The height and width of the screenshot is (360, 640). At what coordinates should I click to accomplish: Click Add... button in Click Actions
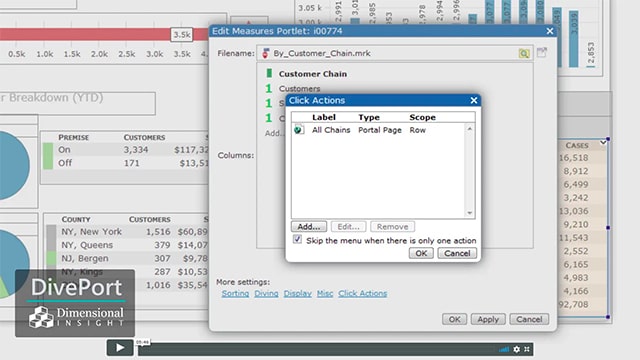[309, 227]
